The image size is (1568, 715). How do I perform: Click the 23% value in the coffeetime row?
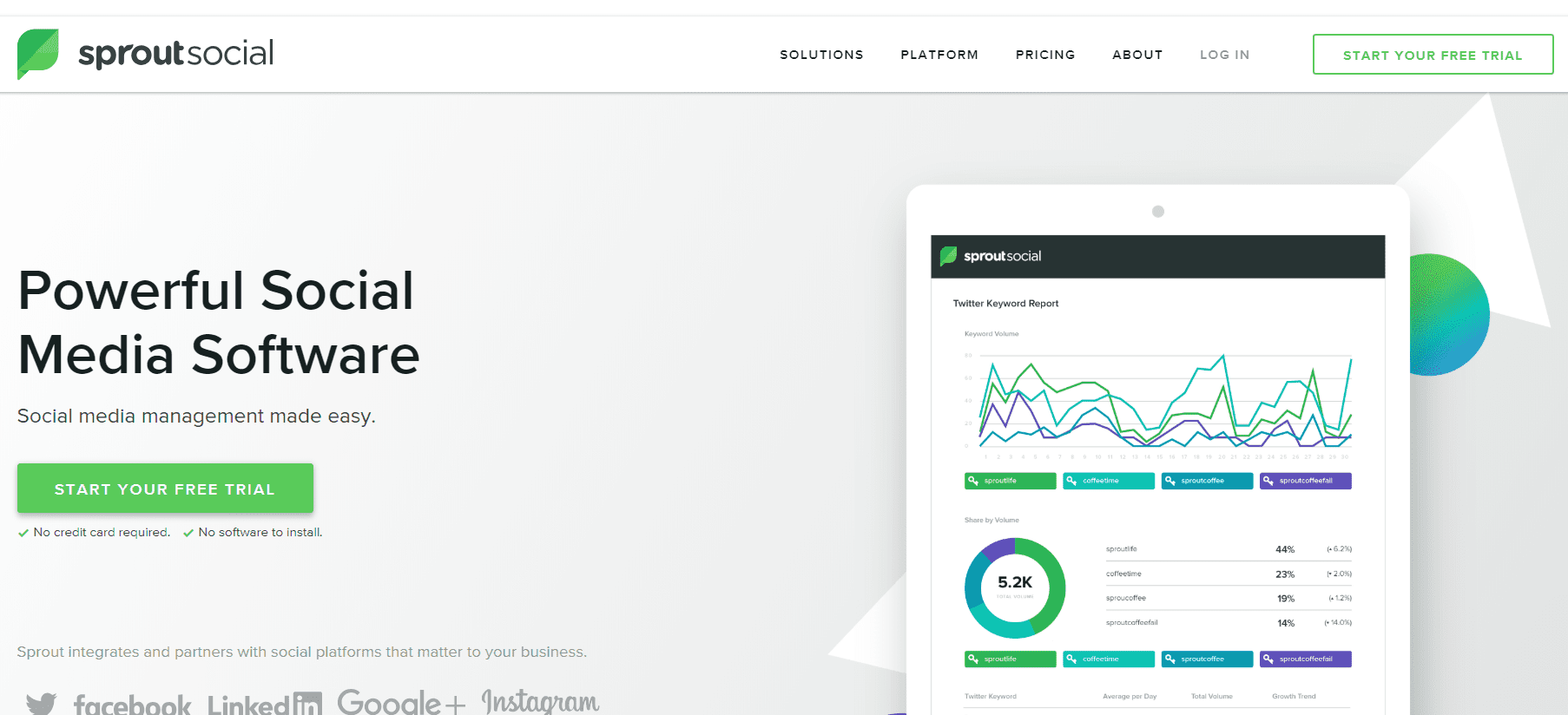tap(1285, 574)
